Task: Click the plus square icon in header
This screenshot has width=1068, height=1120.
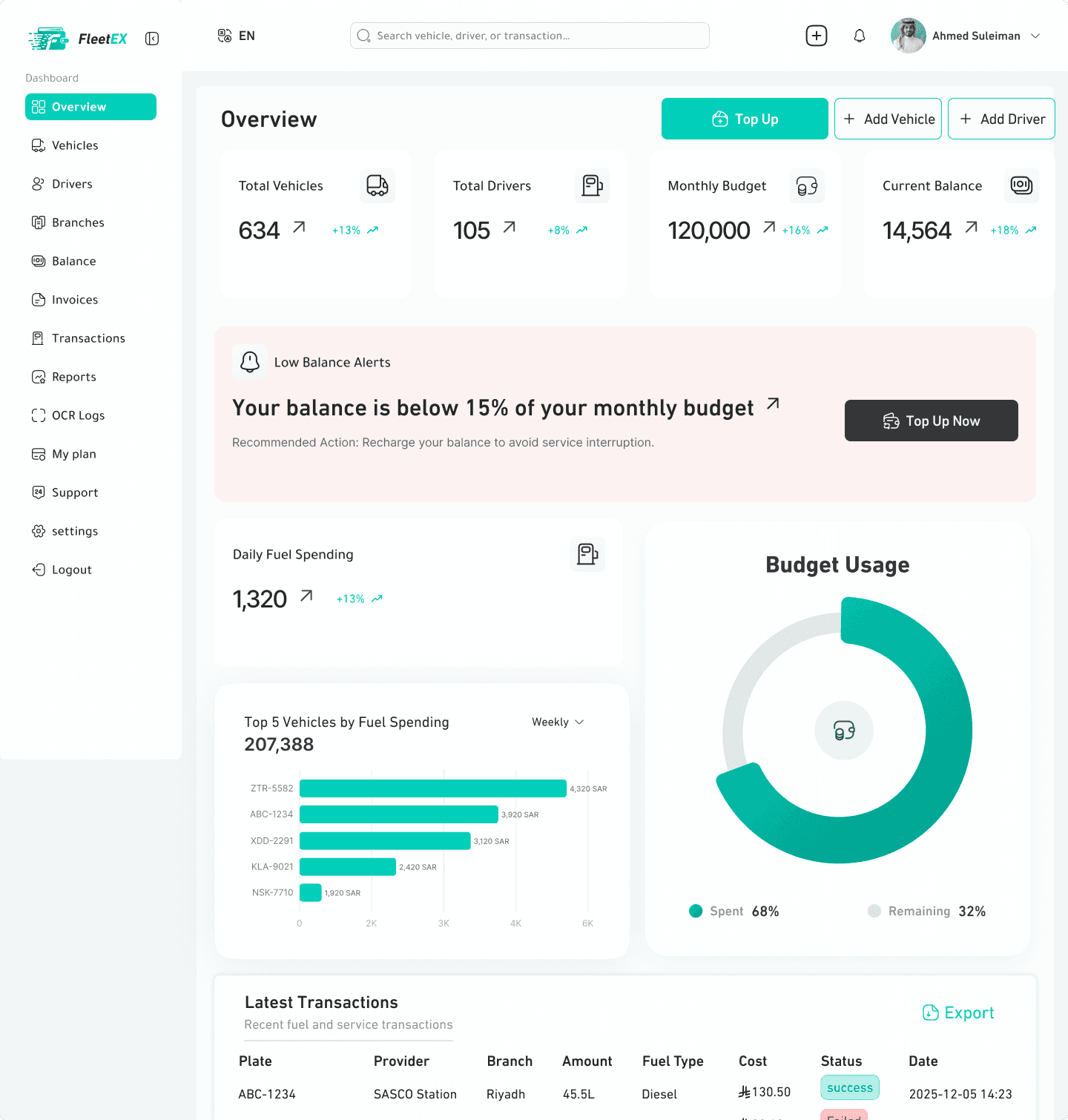Action: coord(817,36)
